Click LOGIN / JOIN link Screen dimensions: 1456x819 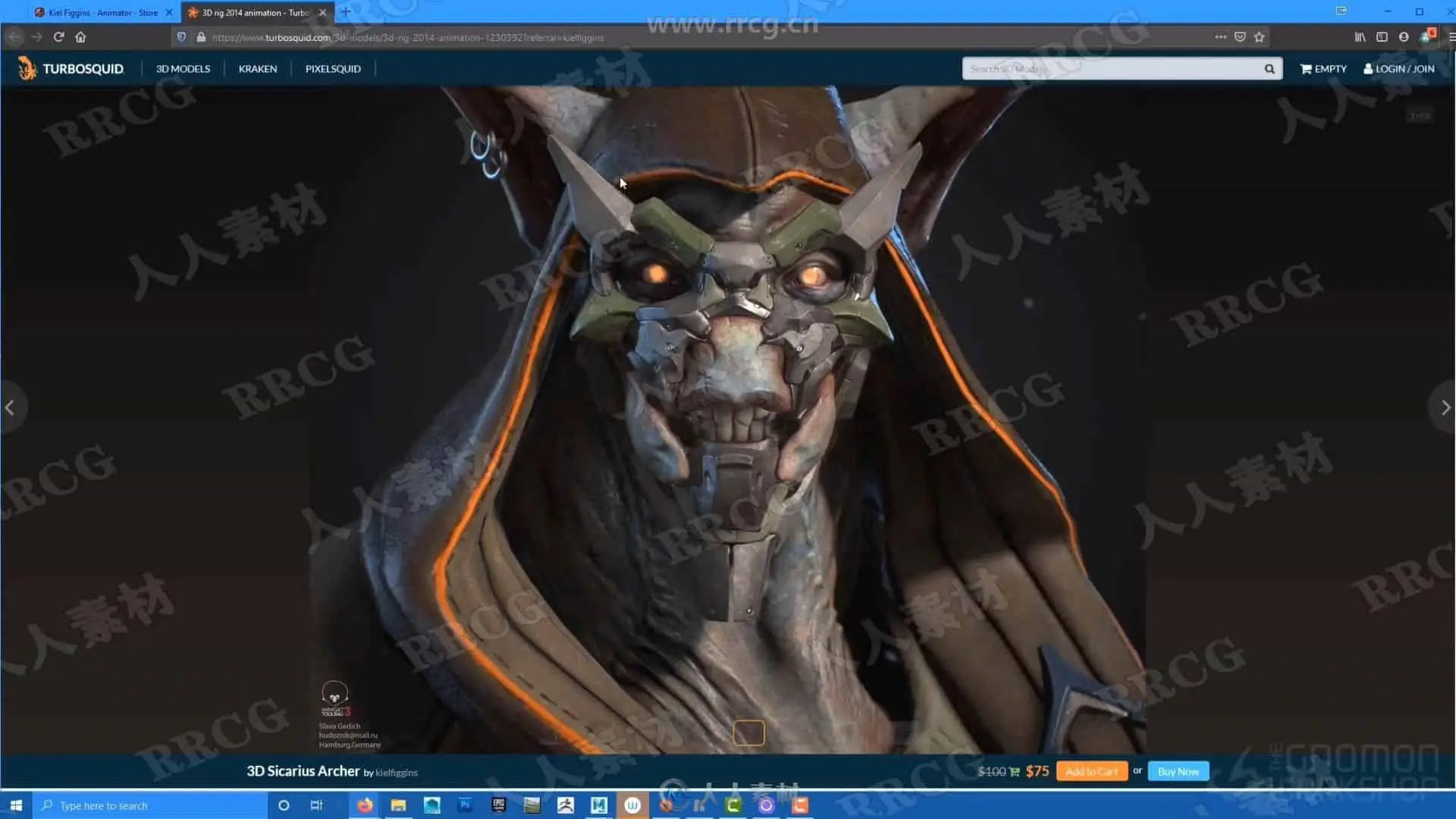click(1399, 68)
